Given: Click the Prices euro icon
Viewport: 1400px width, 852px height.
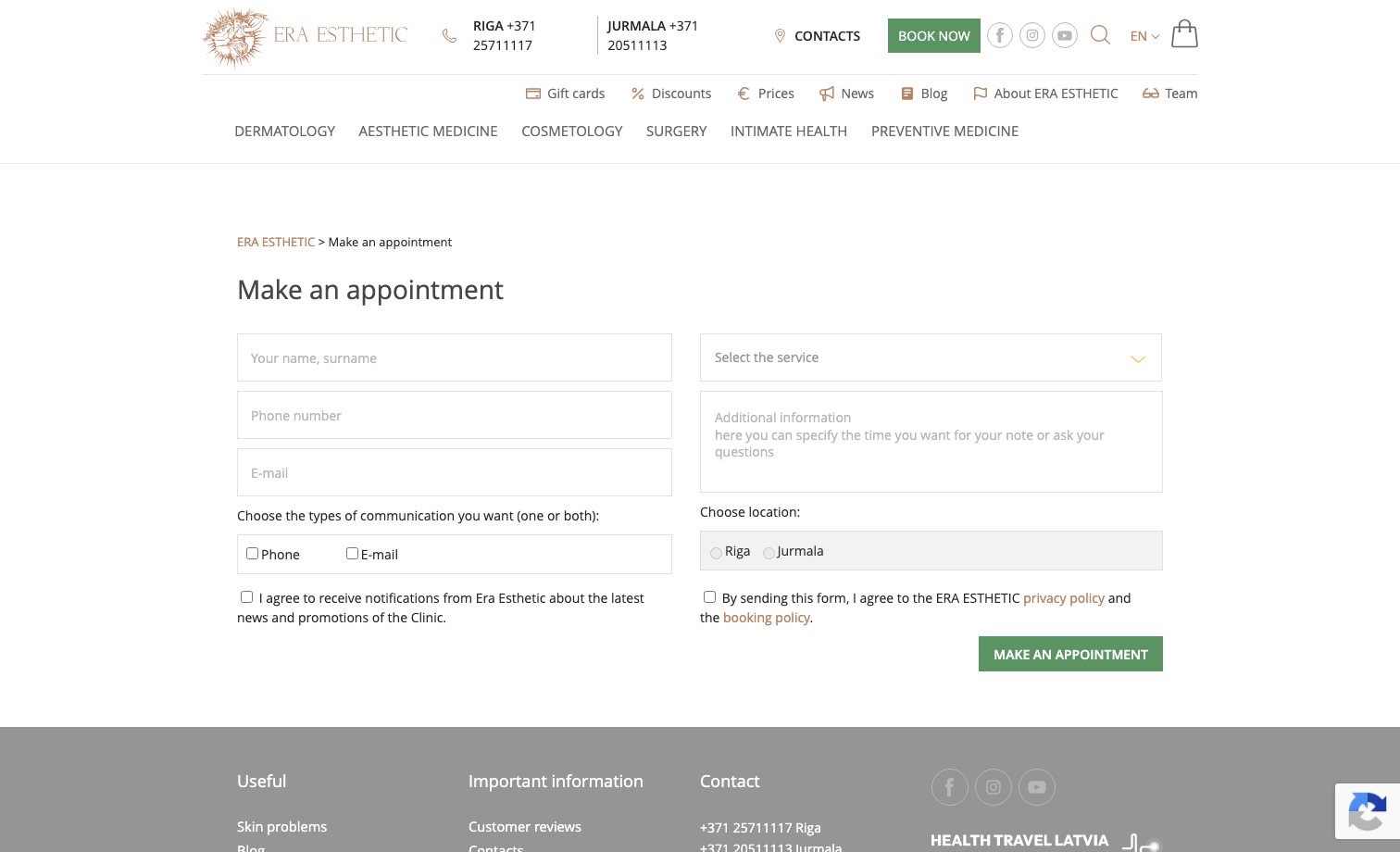Looking at the screenshot, I should (x=744, y=94).
